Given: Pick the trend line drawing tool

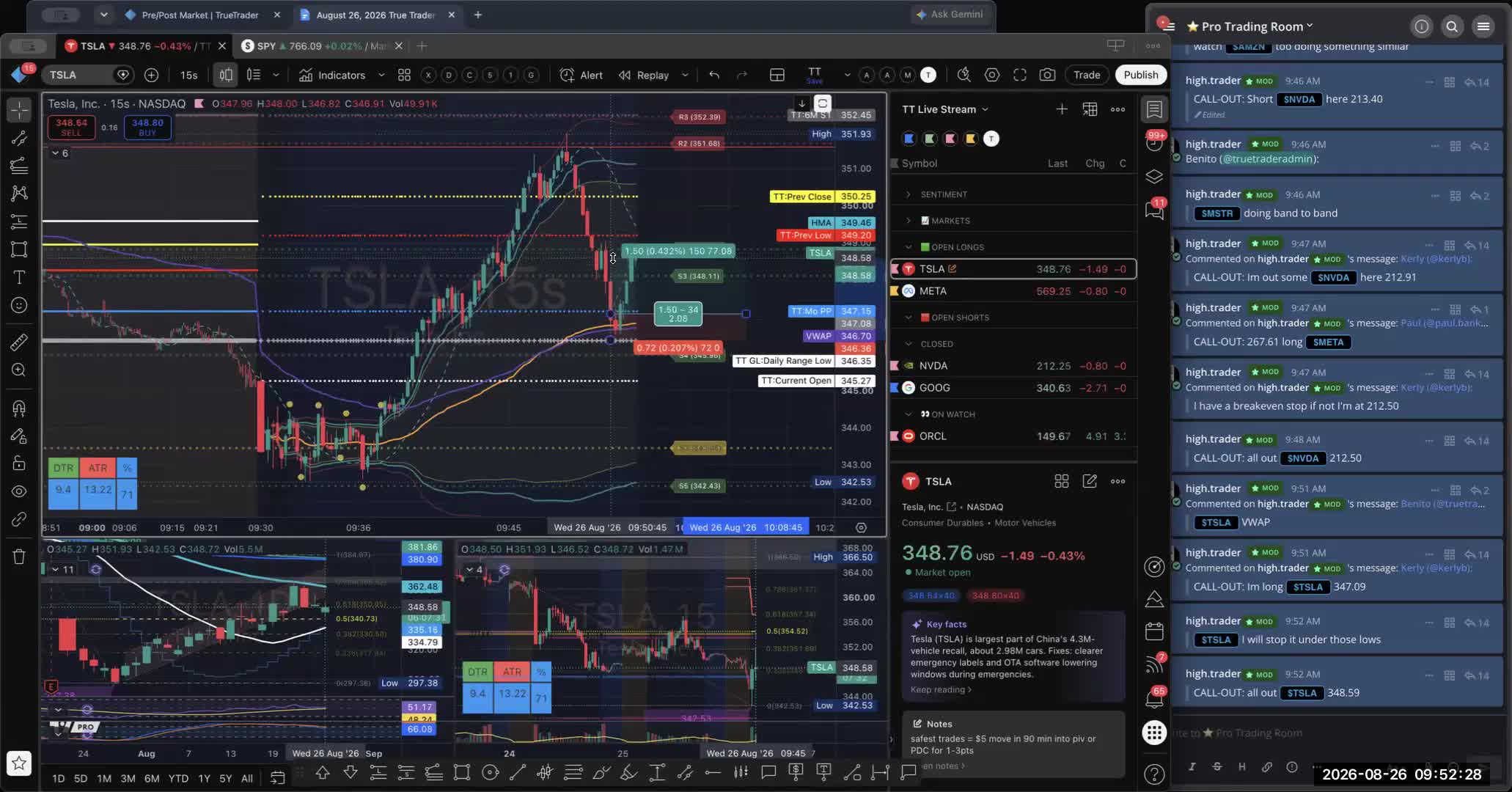Looking at the screenshot, I should [x=19, y=138].
